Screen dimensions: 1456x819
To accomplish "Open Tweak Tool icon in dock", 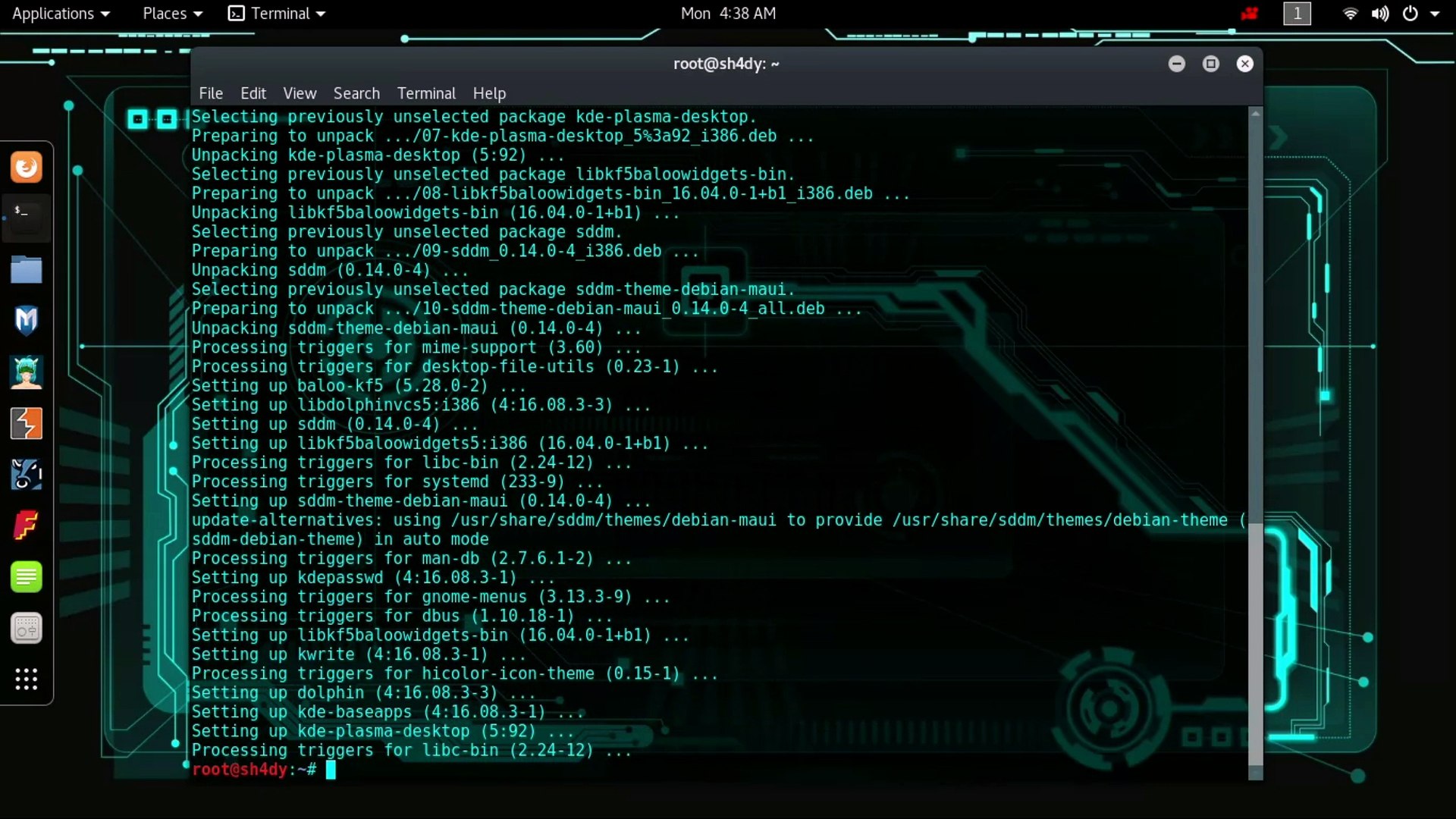I will tap(27, 628).
